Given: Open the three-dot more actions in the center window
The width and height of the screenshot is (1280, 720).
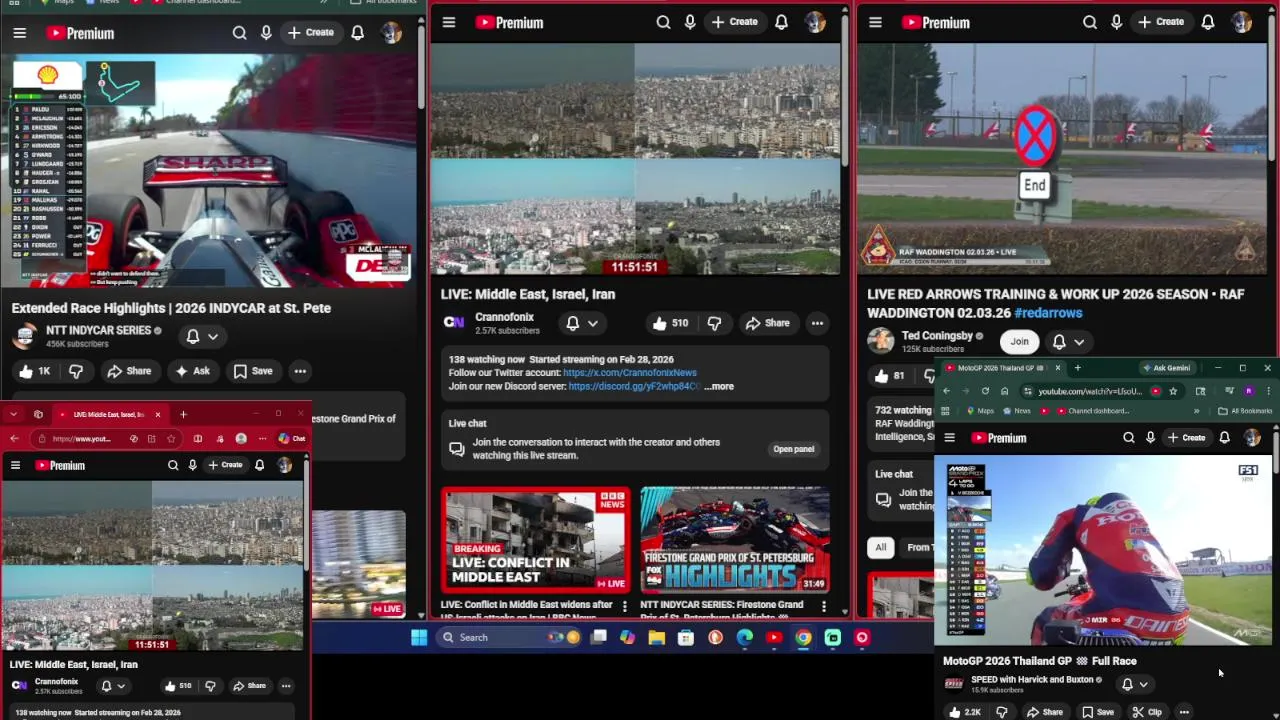Looking at the screenshot, I should pos(817,323).
